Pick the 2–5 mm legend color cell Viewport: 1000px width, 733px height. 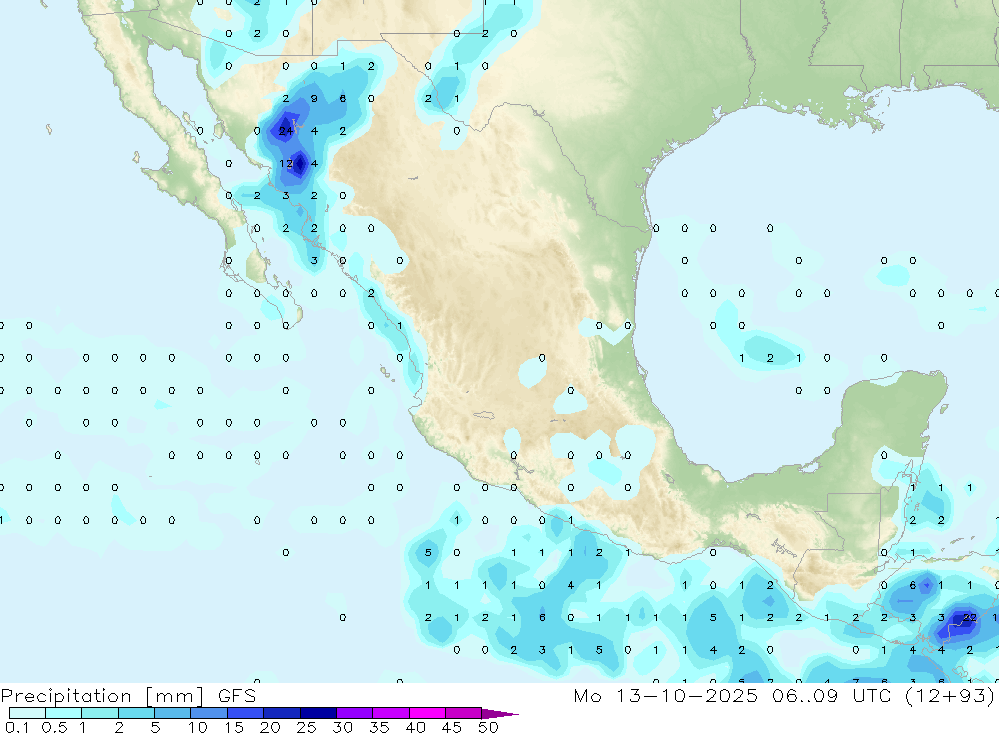136,713
